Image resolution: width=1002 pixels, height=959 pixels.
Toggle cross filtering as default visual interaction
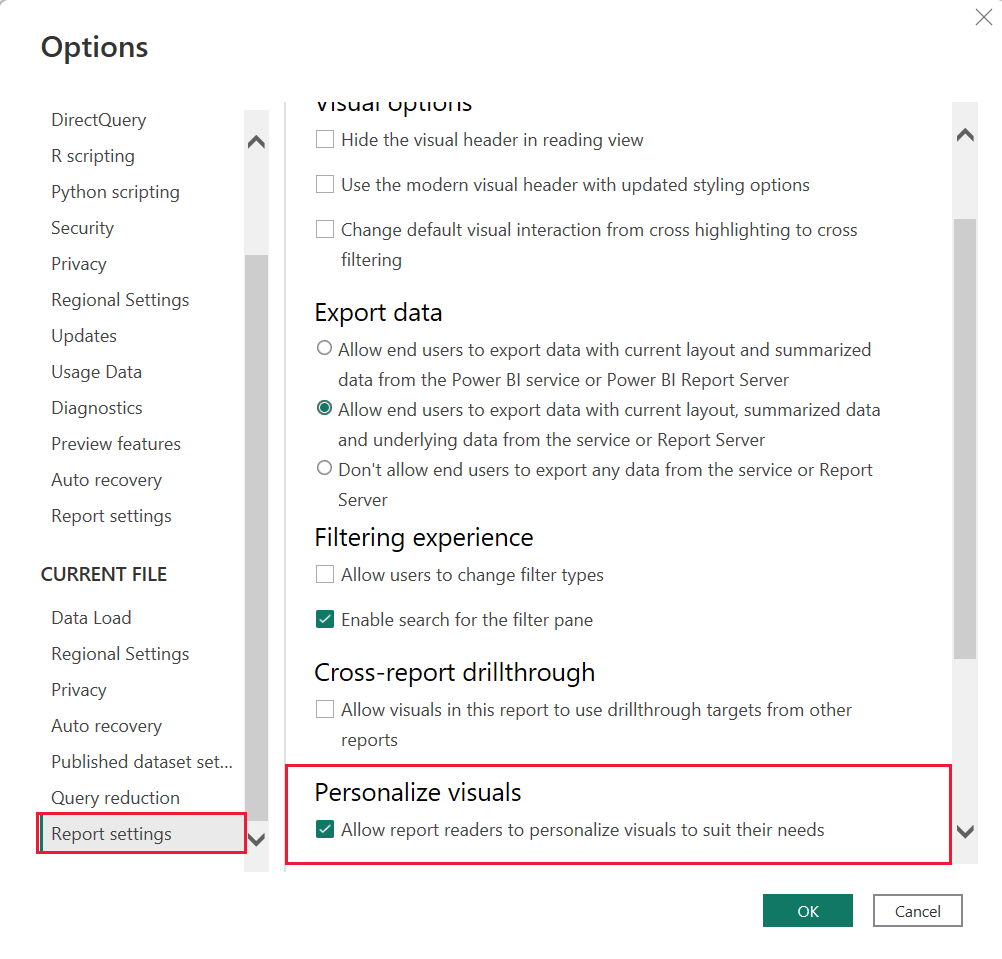(324, 229)
